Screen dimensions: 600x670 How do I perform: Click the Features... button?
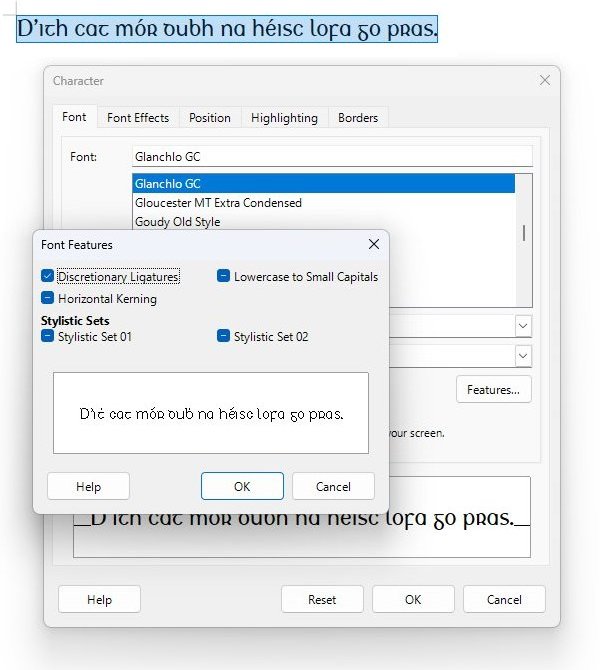click(493, 389)
